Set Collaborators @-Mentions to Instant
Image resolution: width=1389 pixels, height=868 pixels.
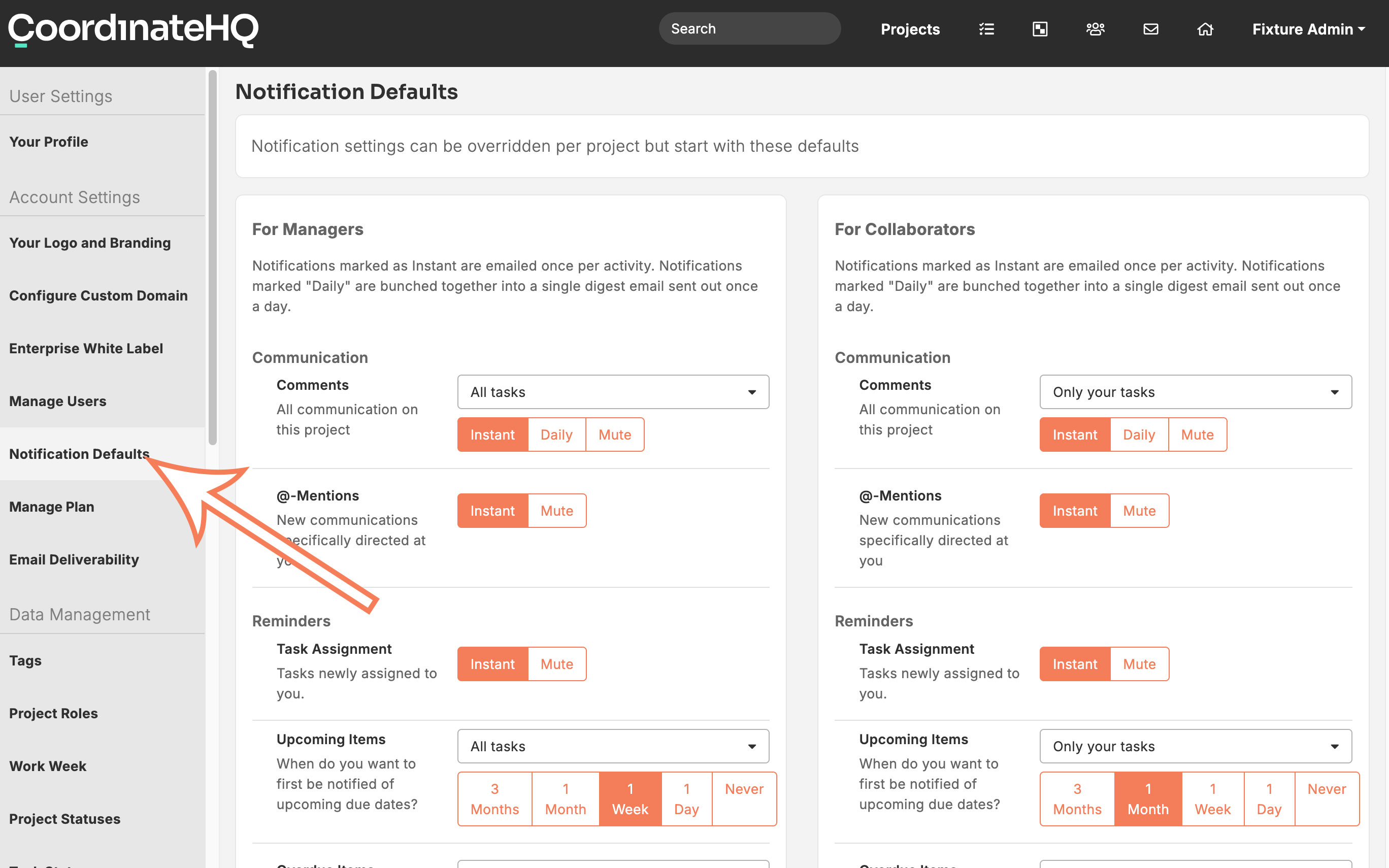(x=1074, y=511)
